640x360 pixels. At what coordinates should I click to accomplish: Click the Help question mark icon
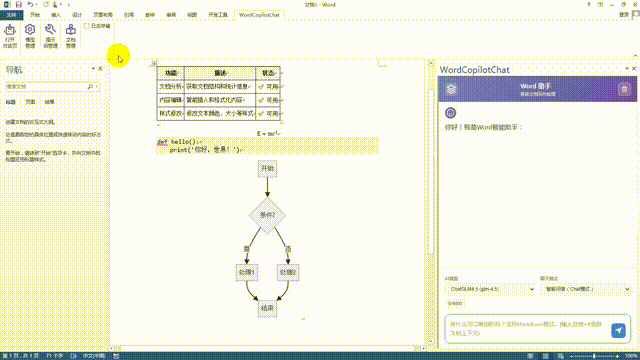click(588, 4)
